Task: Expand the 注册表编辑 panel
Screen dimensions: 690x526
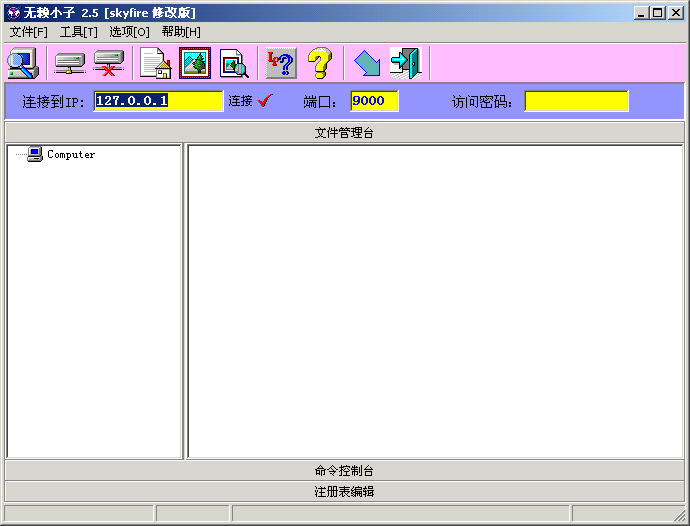Action: tap(344, 491)
